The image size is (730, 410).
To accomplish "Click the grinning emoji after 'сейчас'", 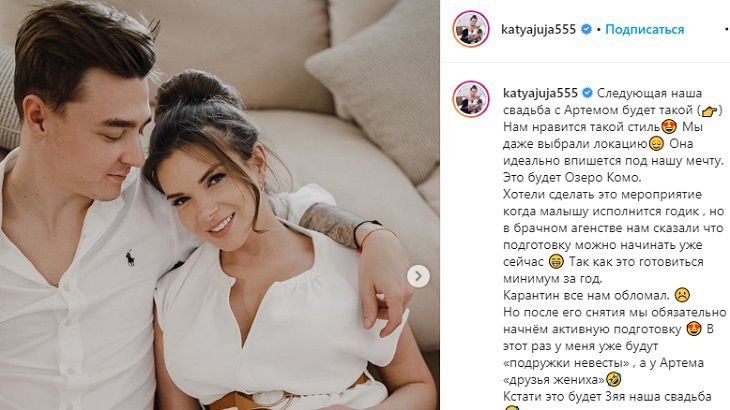I will tap(556, 262).
